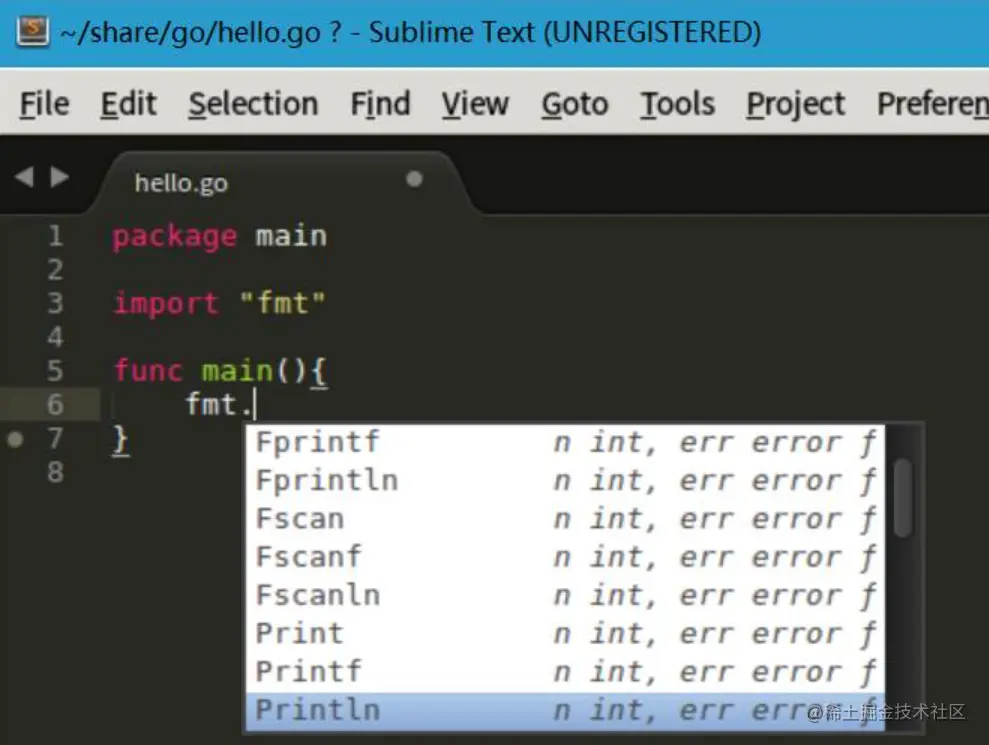The image size is (989, 745).
Task: Click the autocomplete popup scrollbar thumb
Action: pyautogui.click(x=902, y=497)
